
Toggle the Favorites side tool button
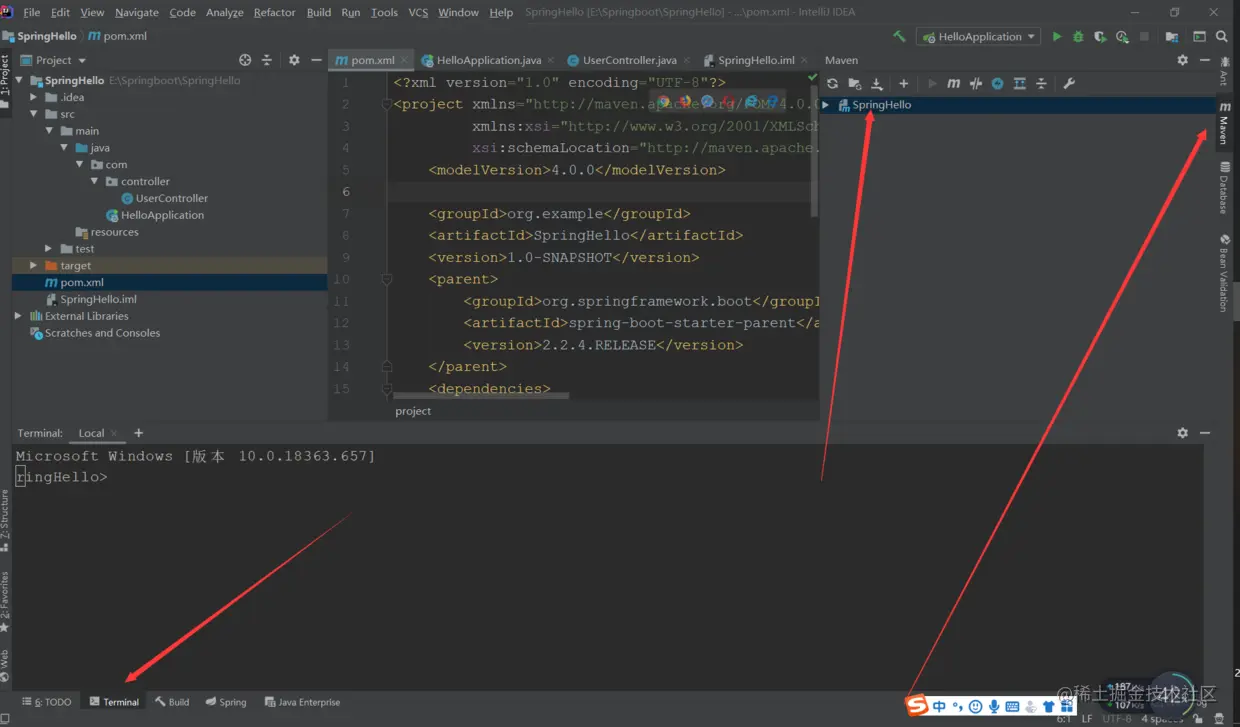pyautogui.click(x=5, y=602)
